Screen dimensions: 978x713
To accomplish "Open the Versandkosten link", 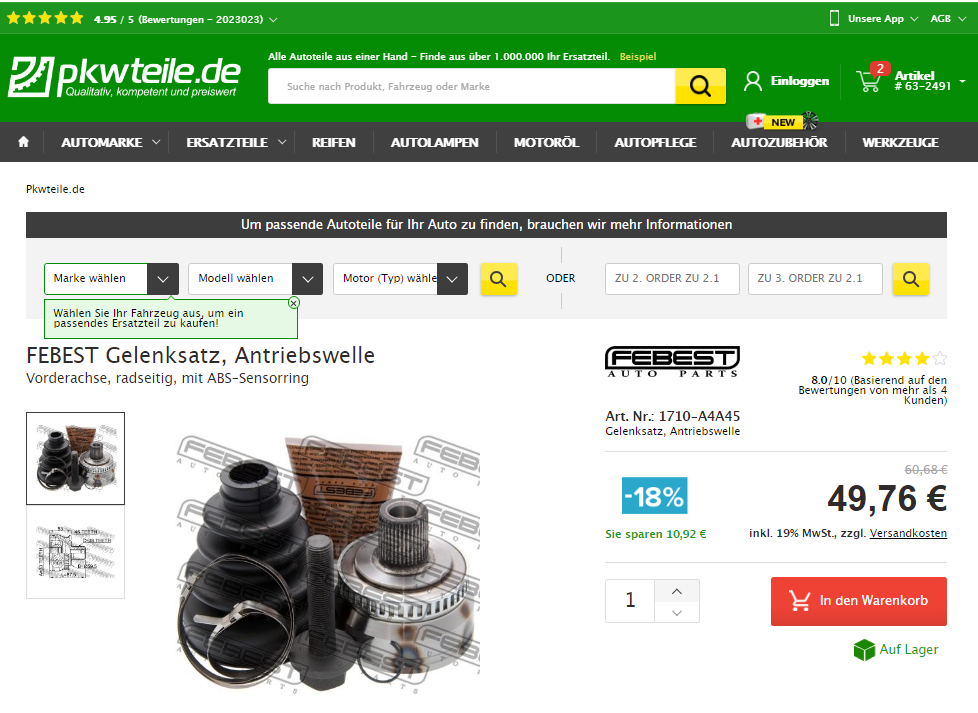I will [x=908, y=533].
